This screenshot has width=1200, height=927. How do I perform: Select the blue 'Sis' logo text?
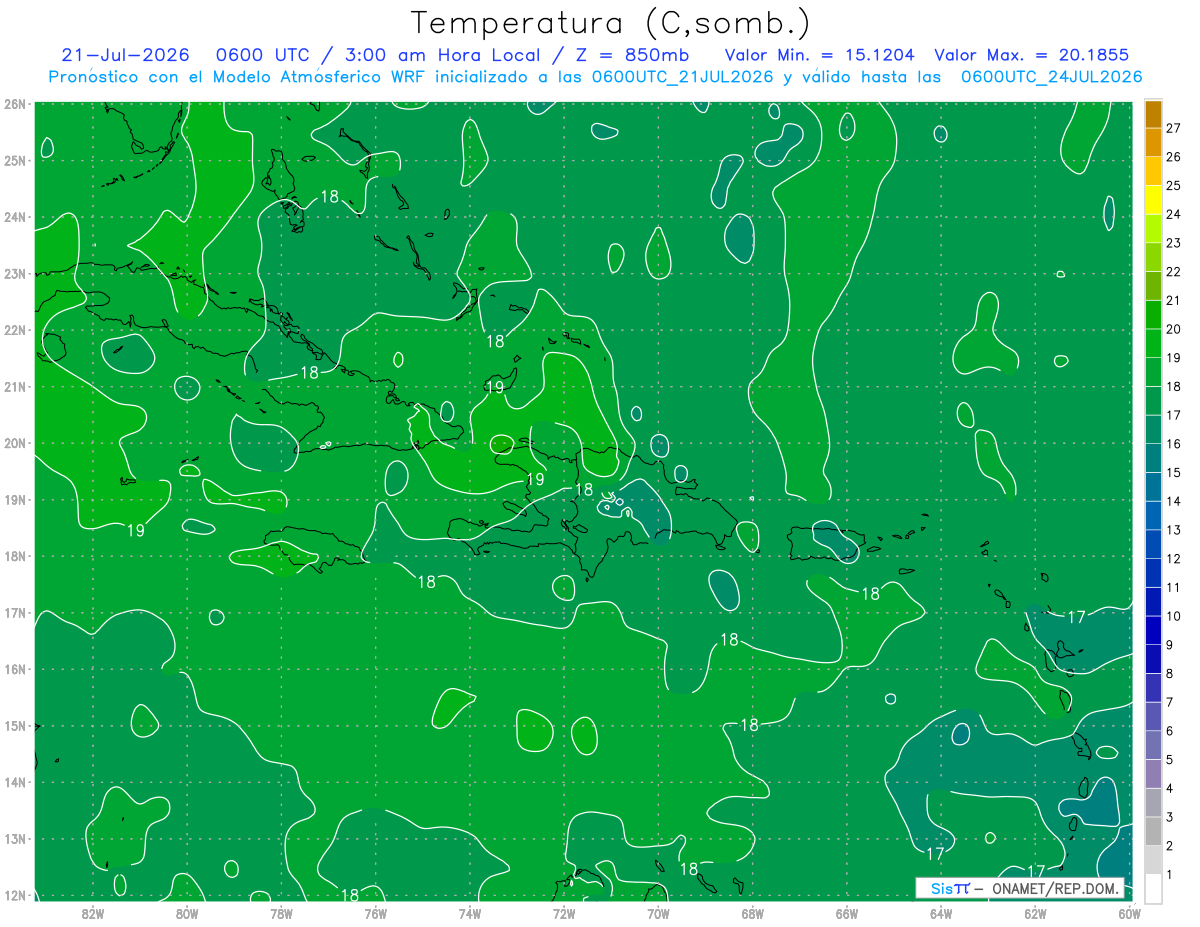pyautogui.click(x=940, y=887)
